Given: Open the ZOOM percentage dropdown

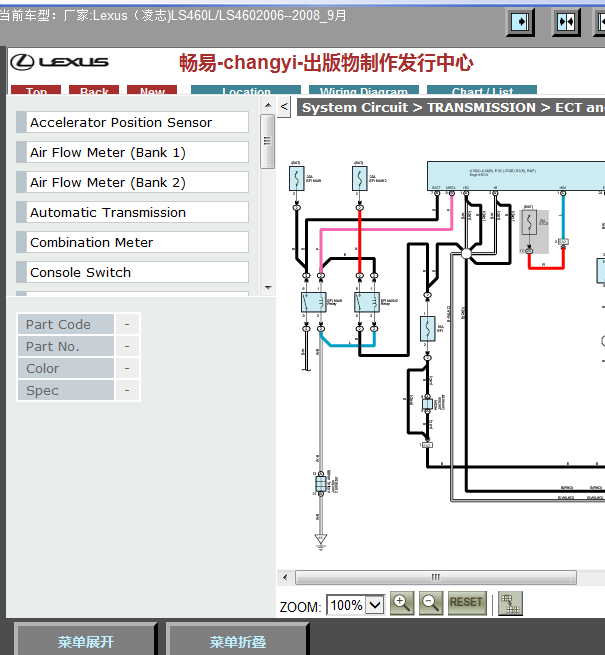Looking at the screenshot, I should (x=375, y=604).
